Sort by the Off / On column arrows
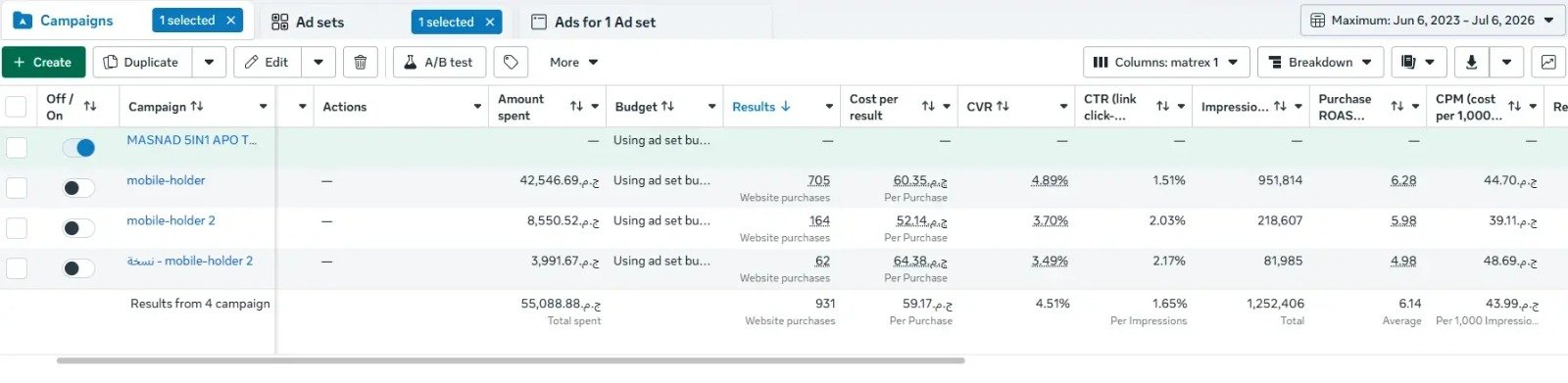The image size is (1568, 383). click(90, 106)
